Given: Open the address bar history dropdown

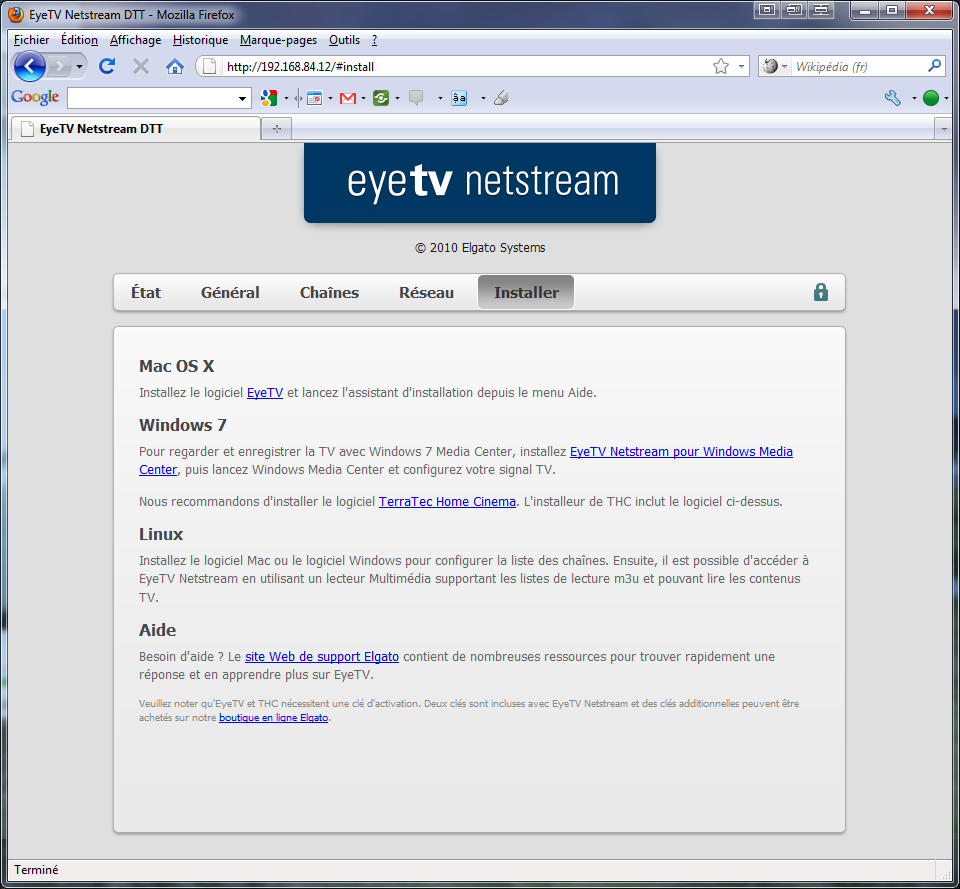Looking at the screenshot, I should pos(741,66).
